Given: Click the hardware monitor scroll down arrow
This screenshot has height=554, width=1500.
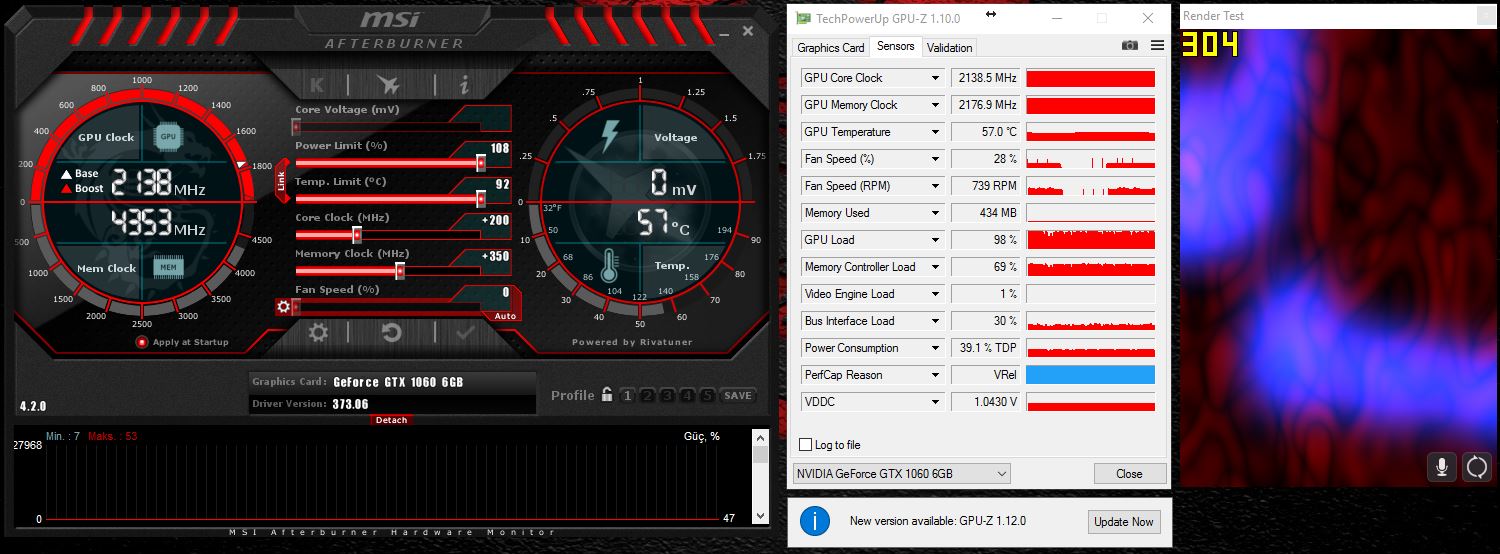Looking at the screenshot, I should 761,516.
